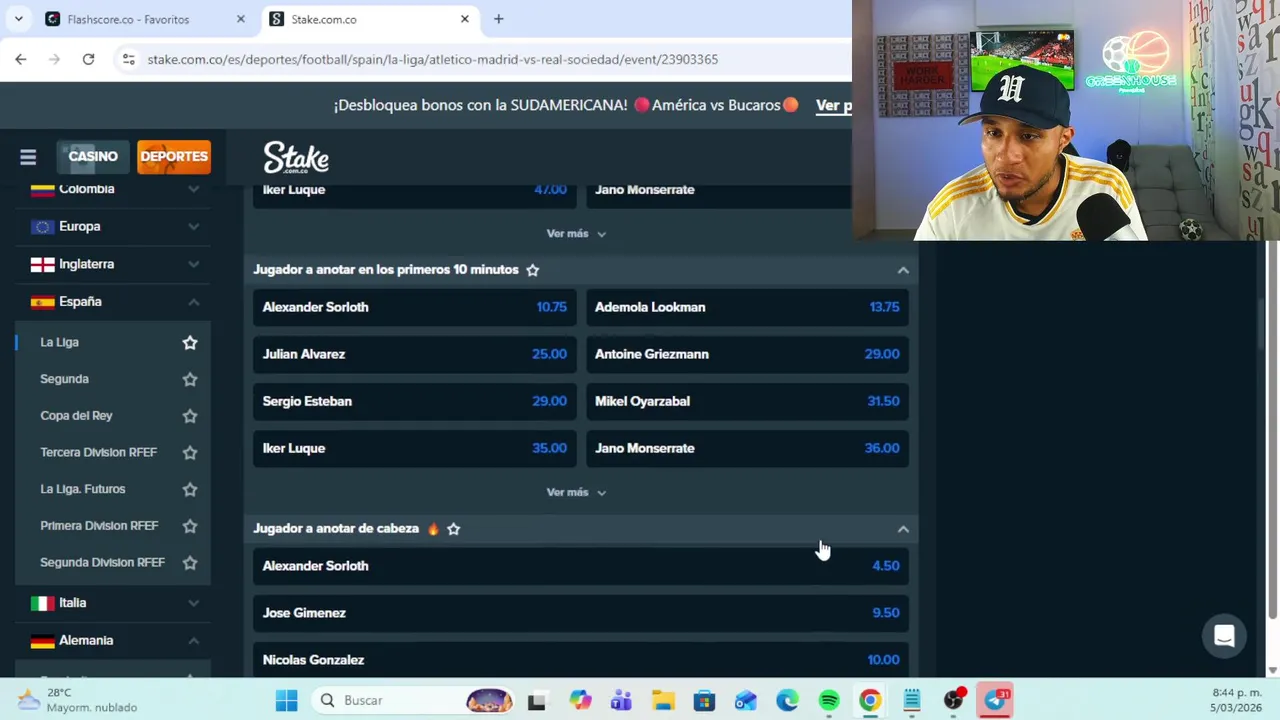Viewport: 1280px width, 720px height.
Task: Bet on Antoine Griezmann at 29.00
Action: coord(747,354)
